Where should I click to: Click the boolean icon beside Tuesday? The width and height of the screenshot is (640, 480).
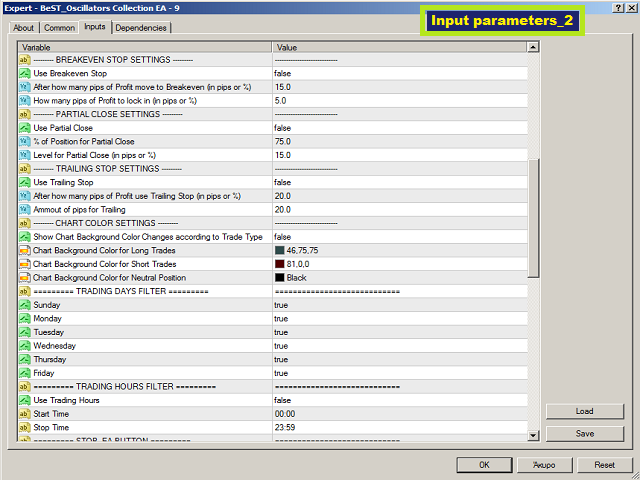point(25,332)
